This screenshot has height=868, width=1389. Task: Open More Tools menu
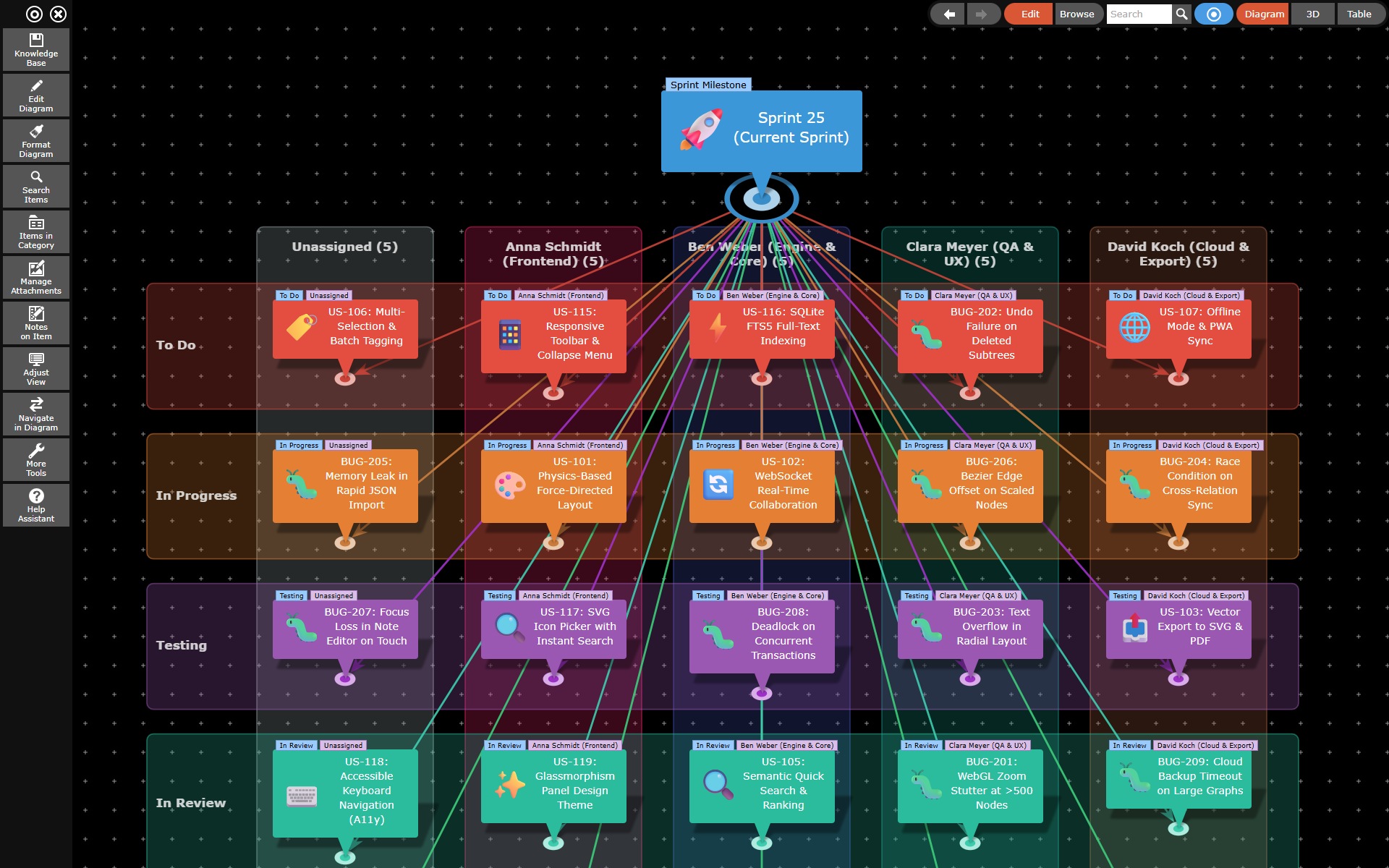point(36,460)
